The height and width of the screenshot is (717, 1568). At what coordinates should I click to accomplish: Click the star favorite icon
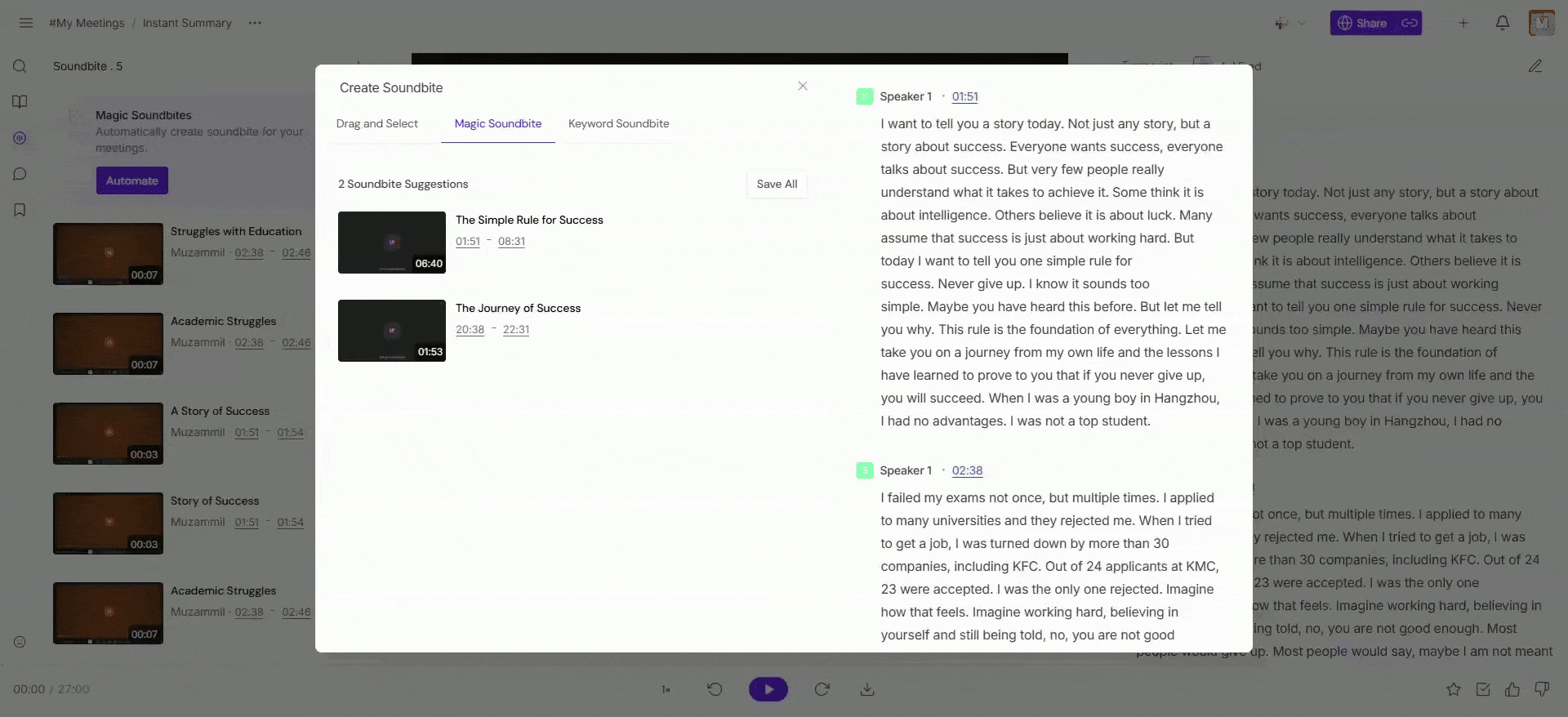click(x=1454, y=689)
